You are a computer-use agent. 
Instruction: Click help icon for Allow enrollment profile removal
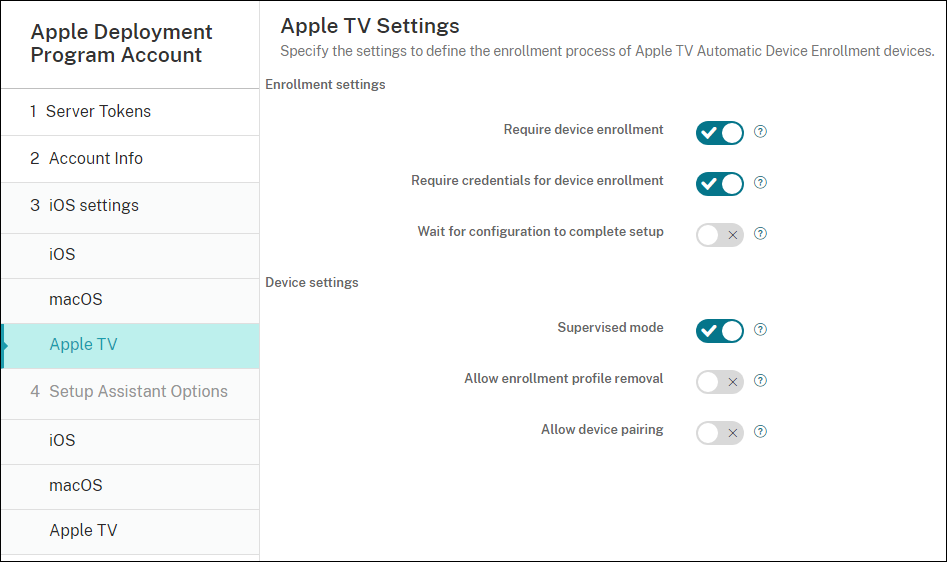(760, 381)
